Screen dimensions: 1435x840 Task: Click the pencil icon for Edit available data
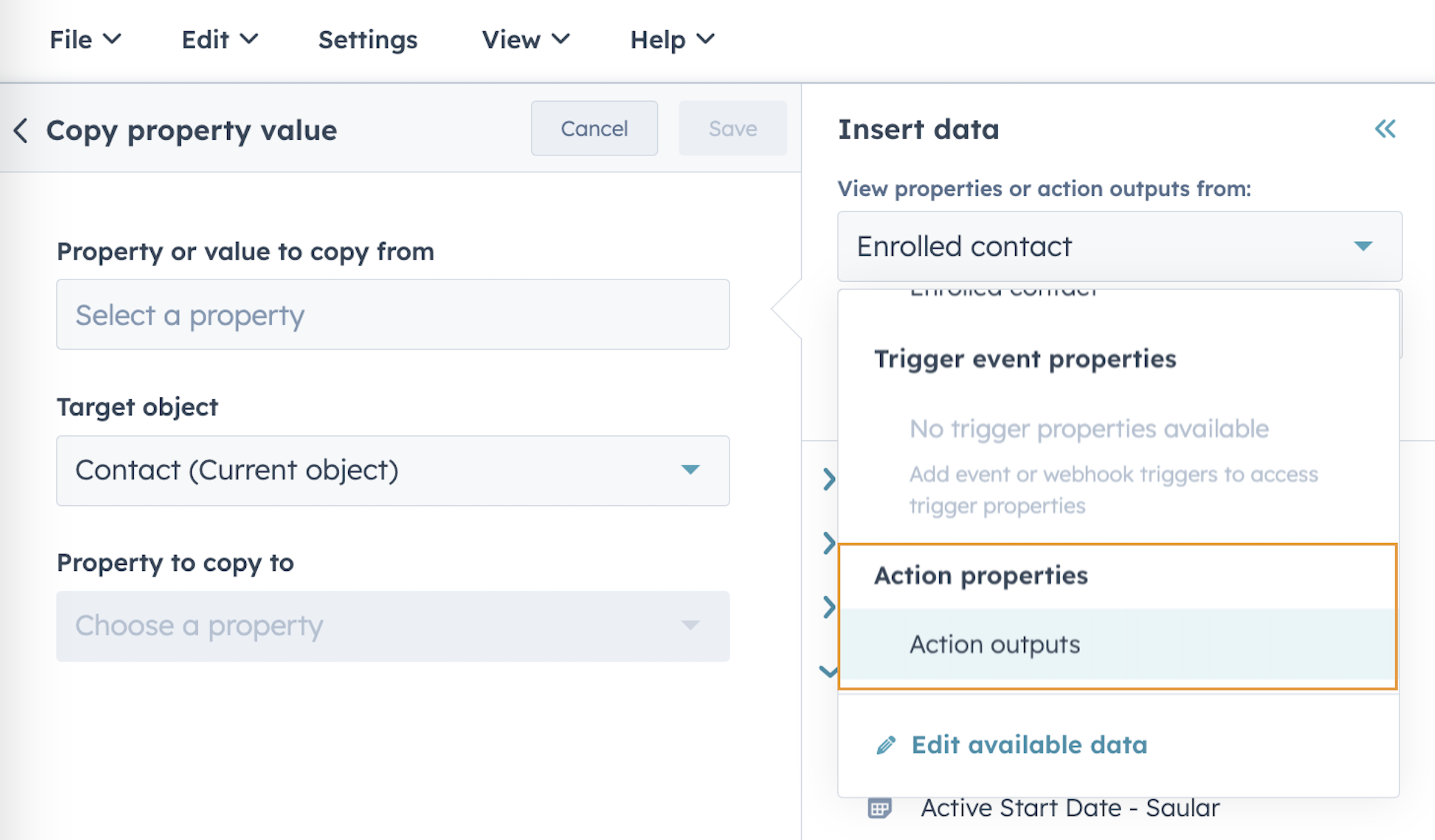[x=886, y=745]
